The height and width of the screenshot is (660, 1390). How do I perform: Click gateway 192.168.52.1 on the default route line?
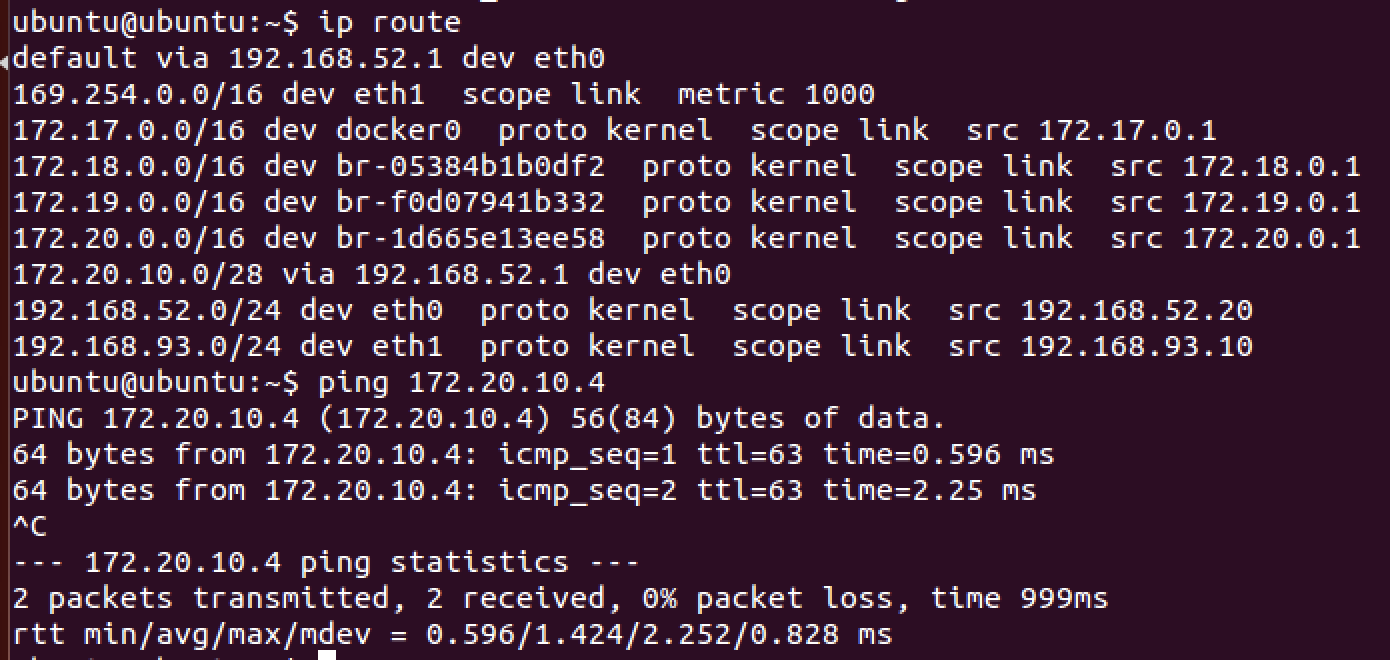[335, 58]
